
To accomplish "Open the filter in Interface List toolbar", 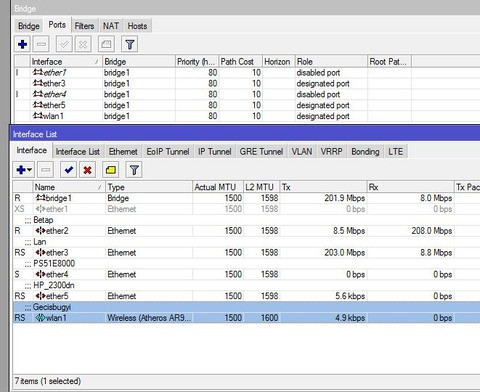I will pyautogui.click(x=134, y=170).
